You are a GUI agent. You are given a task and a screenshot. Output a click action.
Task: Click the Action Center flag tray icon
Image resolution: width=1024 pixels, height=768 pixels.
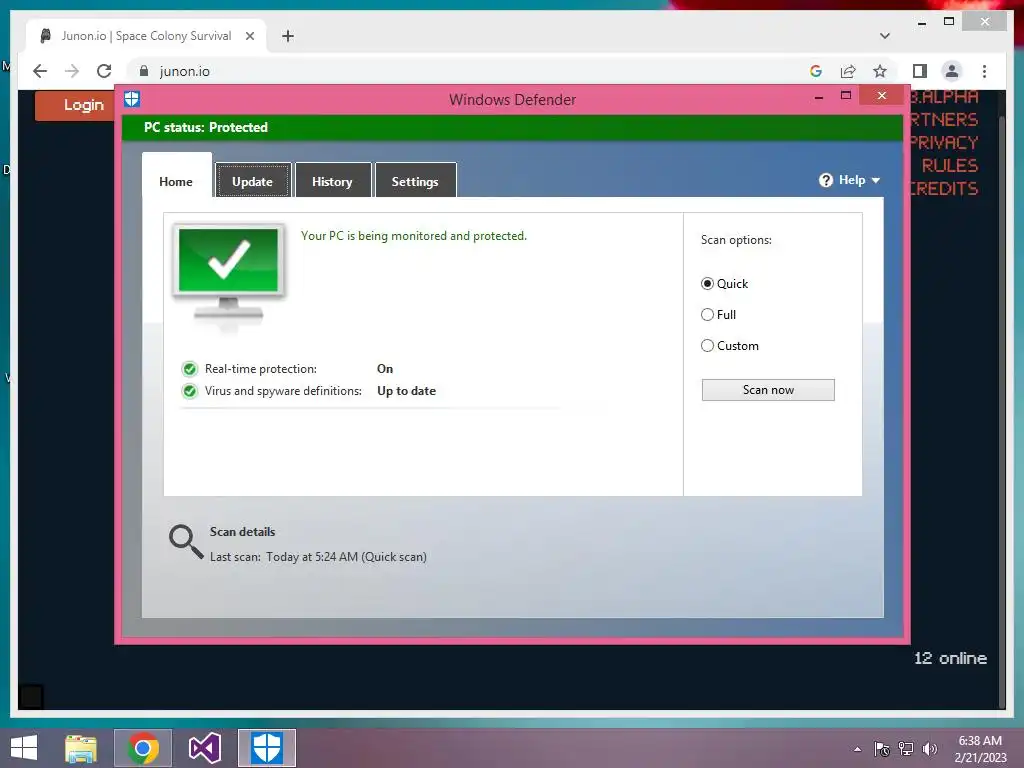[882, 749]
